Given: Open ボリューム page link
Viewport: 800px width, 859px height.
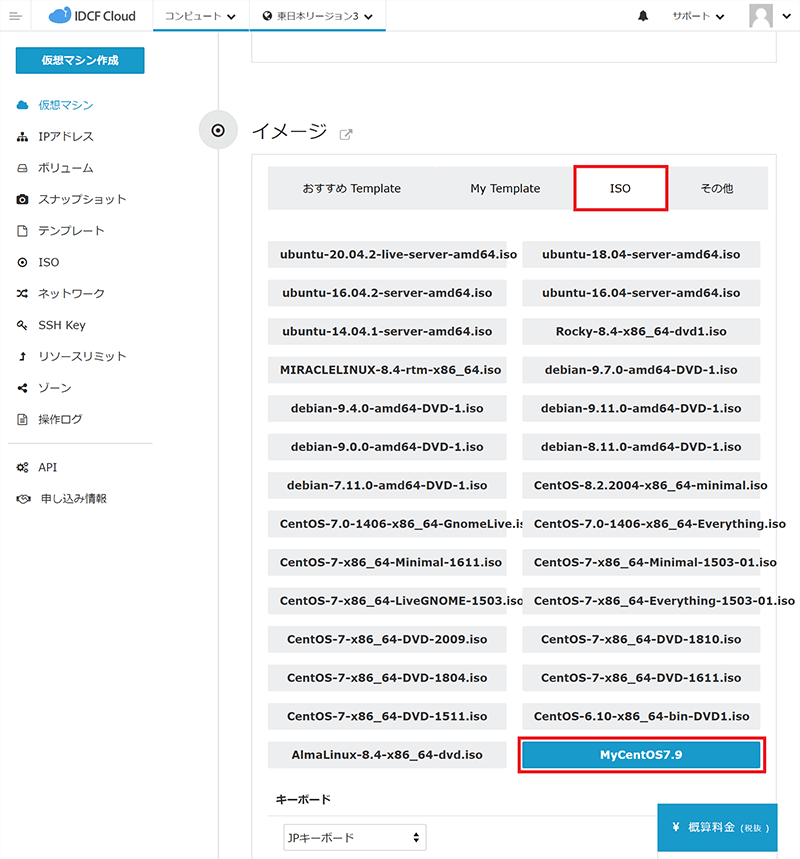Looking at the screenshot, I should click(x=65, y=168).
